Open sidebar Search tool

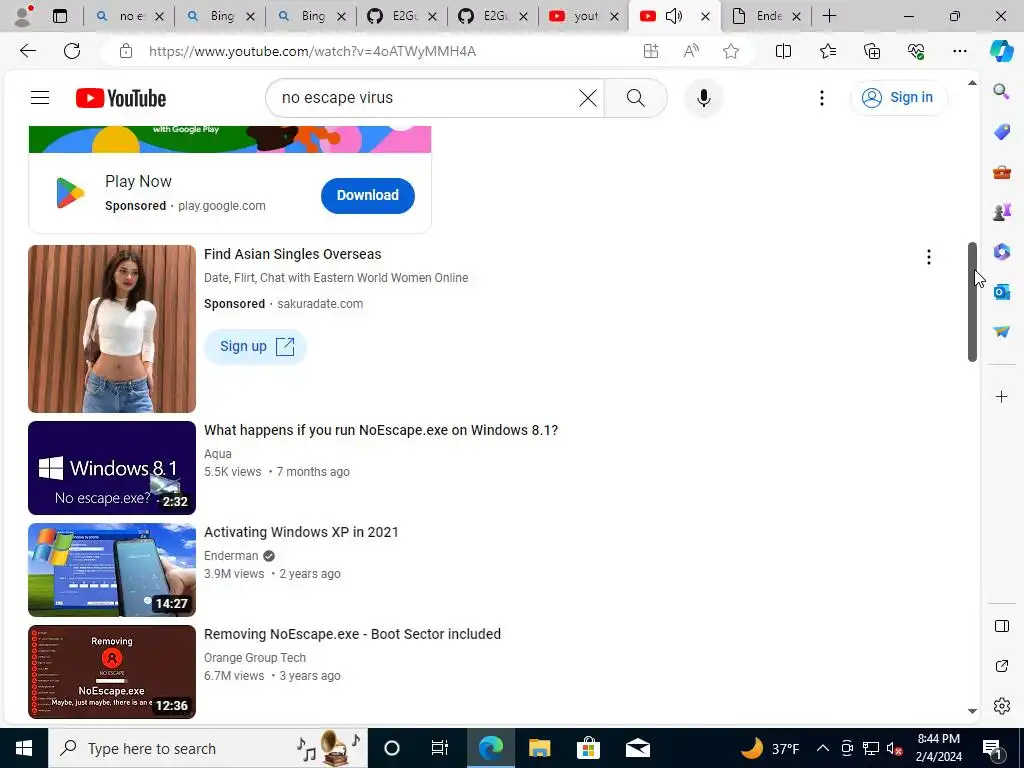point(1001,91)
